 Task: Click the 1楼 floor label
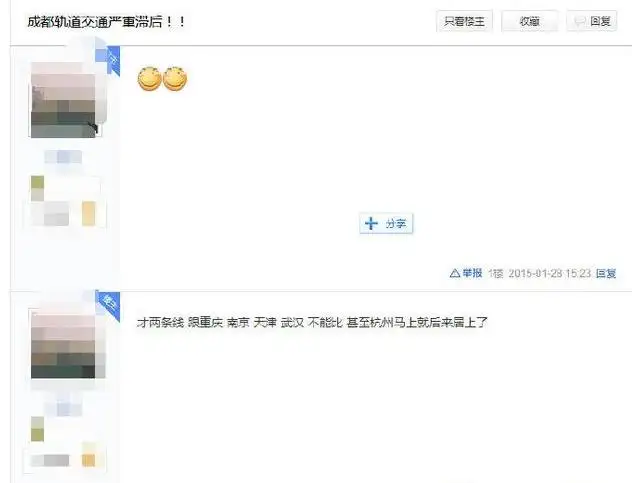[x=496, y=273]
